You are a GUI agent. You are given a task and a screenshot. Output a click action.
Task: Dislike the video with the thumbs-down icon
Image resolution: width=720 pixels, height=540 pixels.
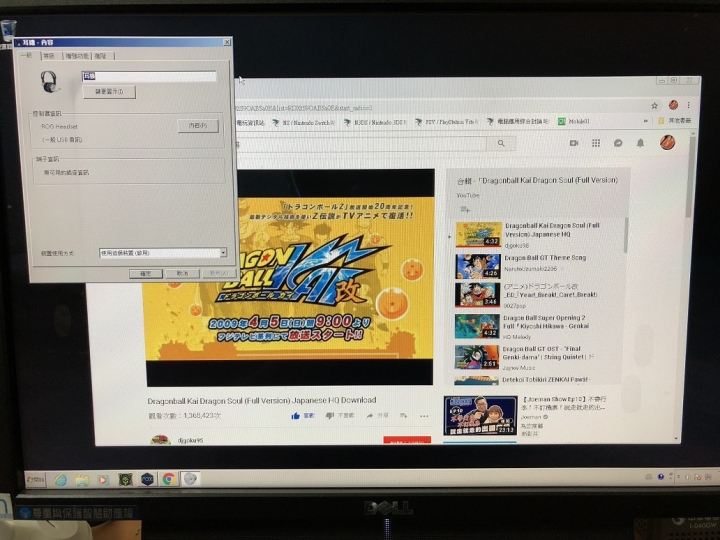point(330,416)
